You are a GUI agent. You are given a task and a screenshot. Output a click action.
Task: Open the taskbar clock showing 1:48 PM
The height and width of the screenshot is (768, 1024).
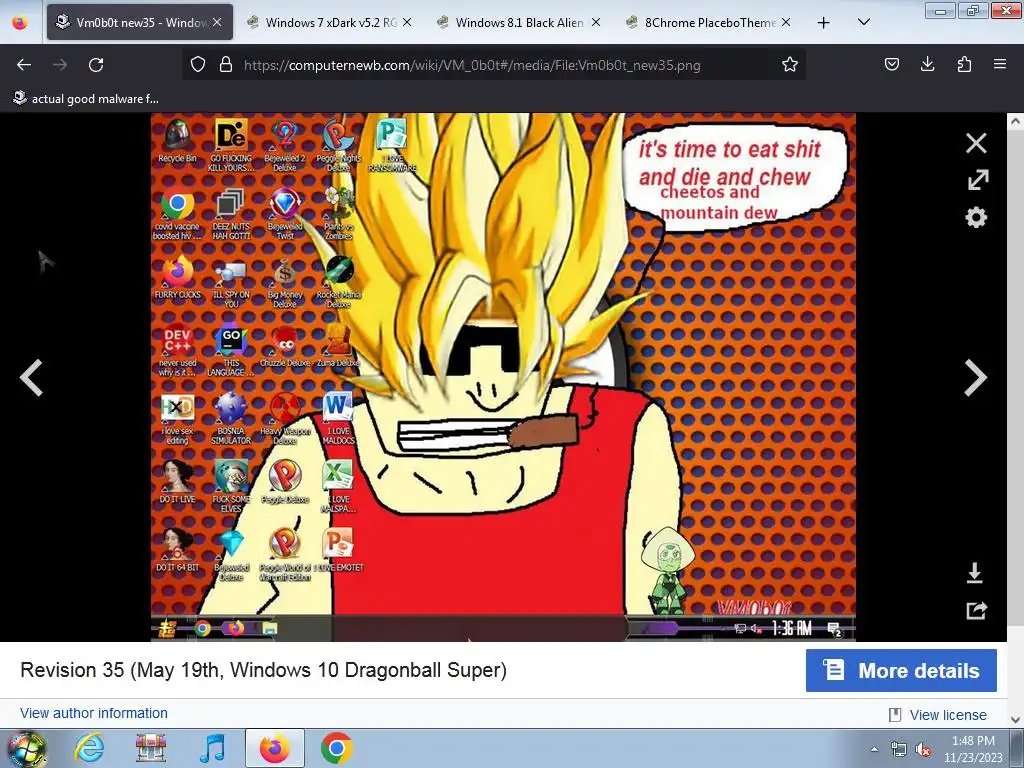point(973,749)
